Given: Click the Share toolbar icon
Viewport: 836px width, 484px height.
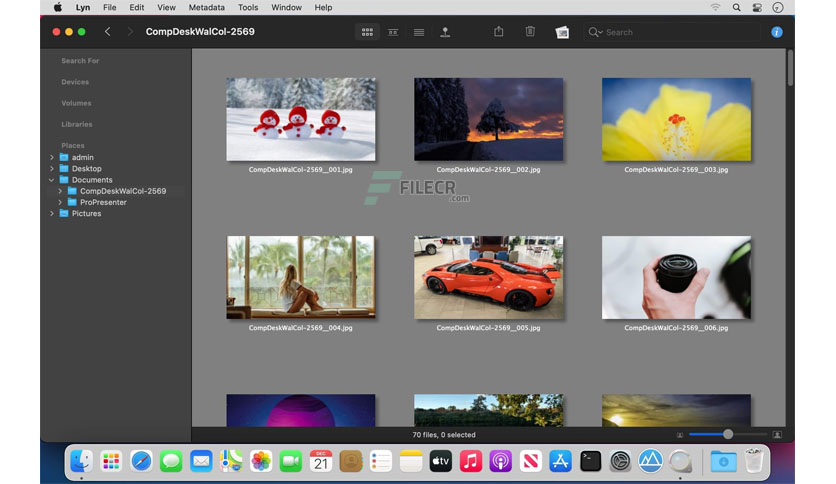Looking at the screenshot, I should click(499, 31).
